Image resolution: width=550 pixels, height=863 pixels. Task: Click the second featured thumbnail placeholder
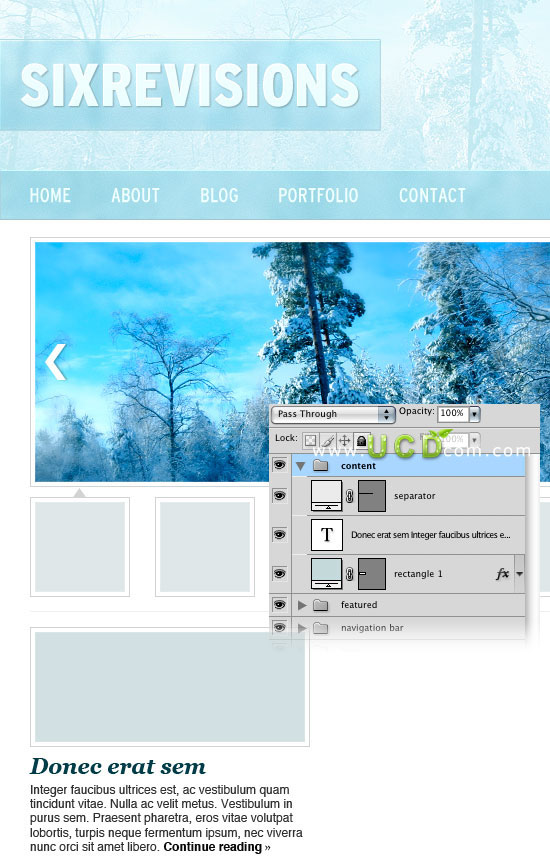click(205, 547)
